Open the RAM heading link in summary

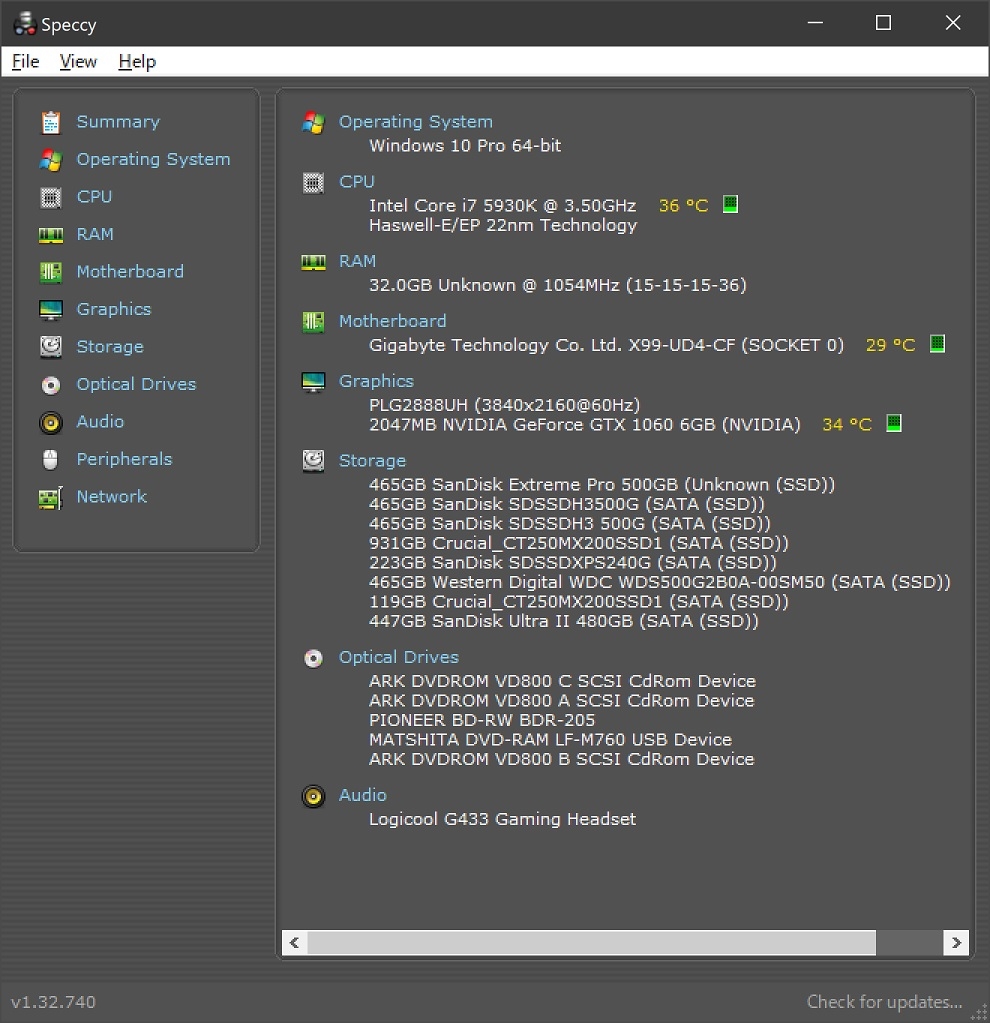click(x=358, y=261)
